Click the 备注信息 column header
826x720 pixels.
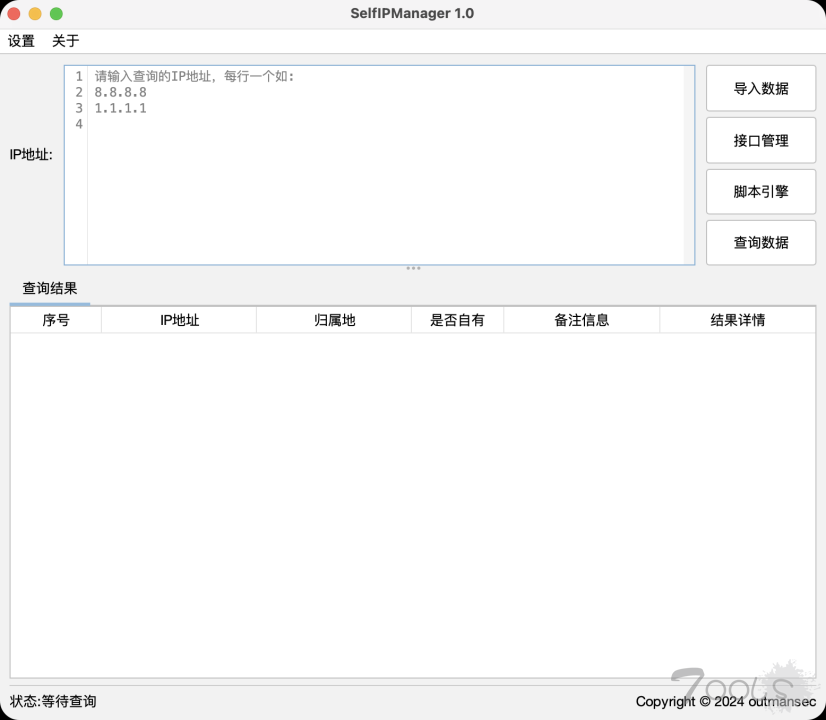pyautogui.click(x=581, y=319)
